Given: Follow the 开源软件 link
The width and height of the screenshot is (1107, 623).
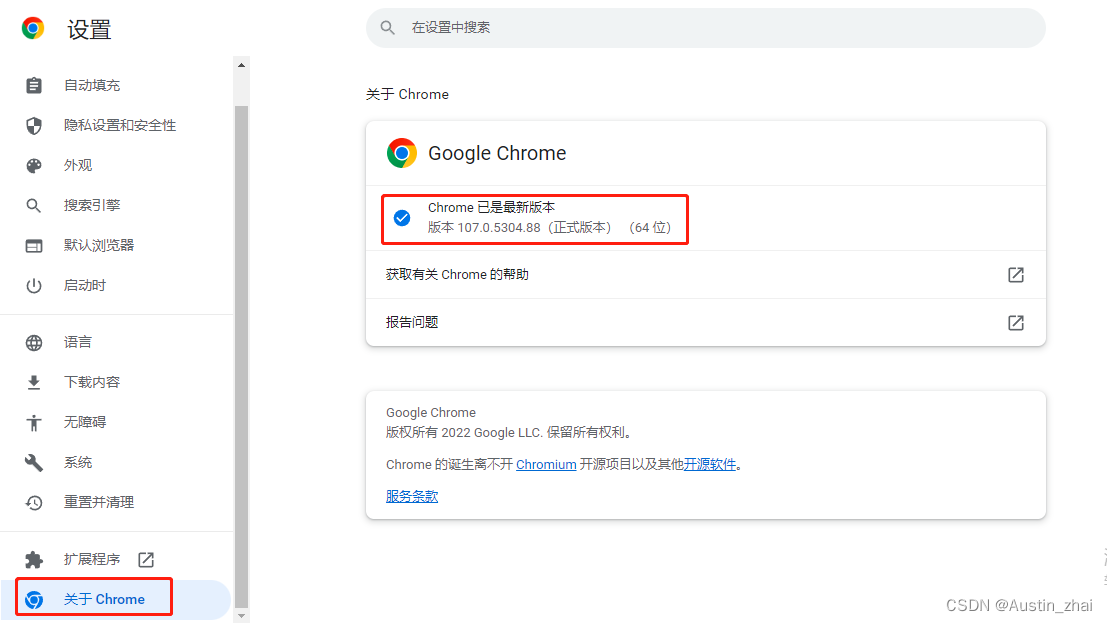Looking at the screenshot, I should pyautogui.click(x=710, y=464).
